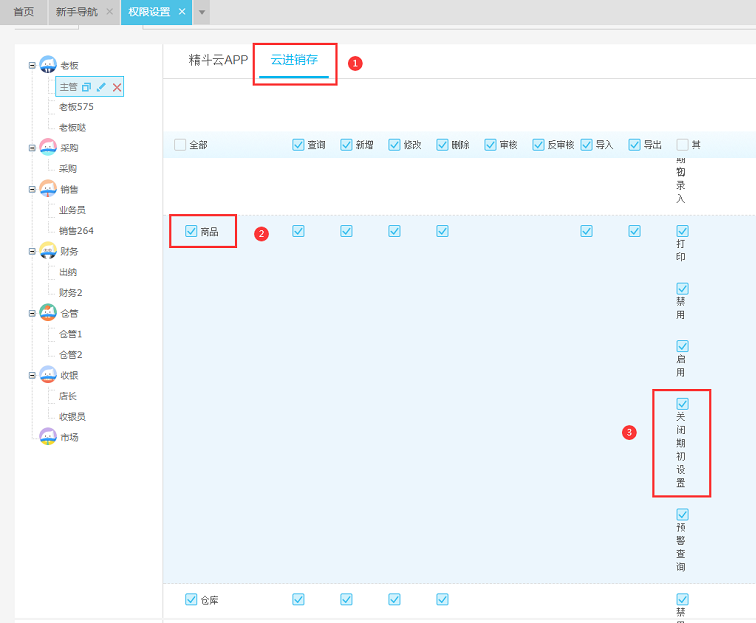Collapse the 收银 tree node
The width and height of the screenshot is (756, 623).
pyautogui.click(x=32, y=375)
